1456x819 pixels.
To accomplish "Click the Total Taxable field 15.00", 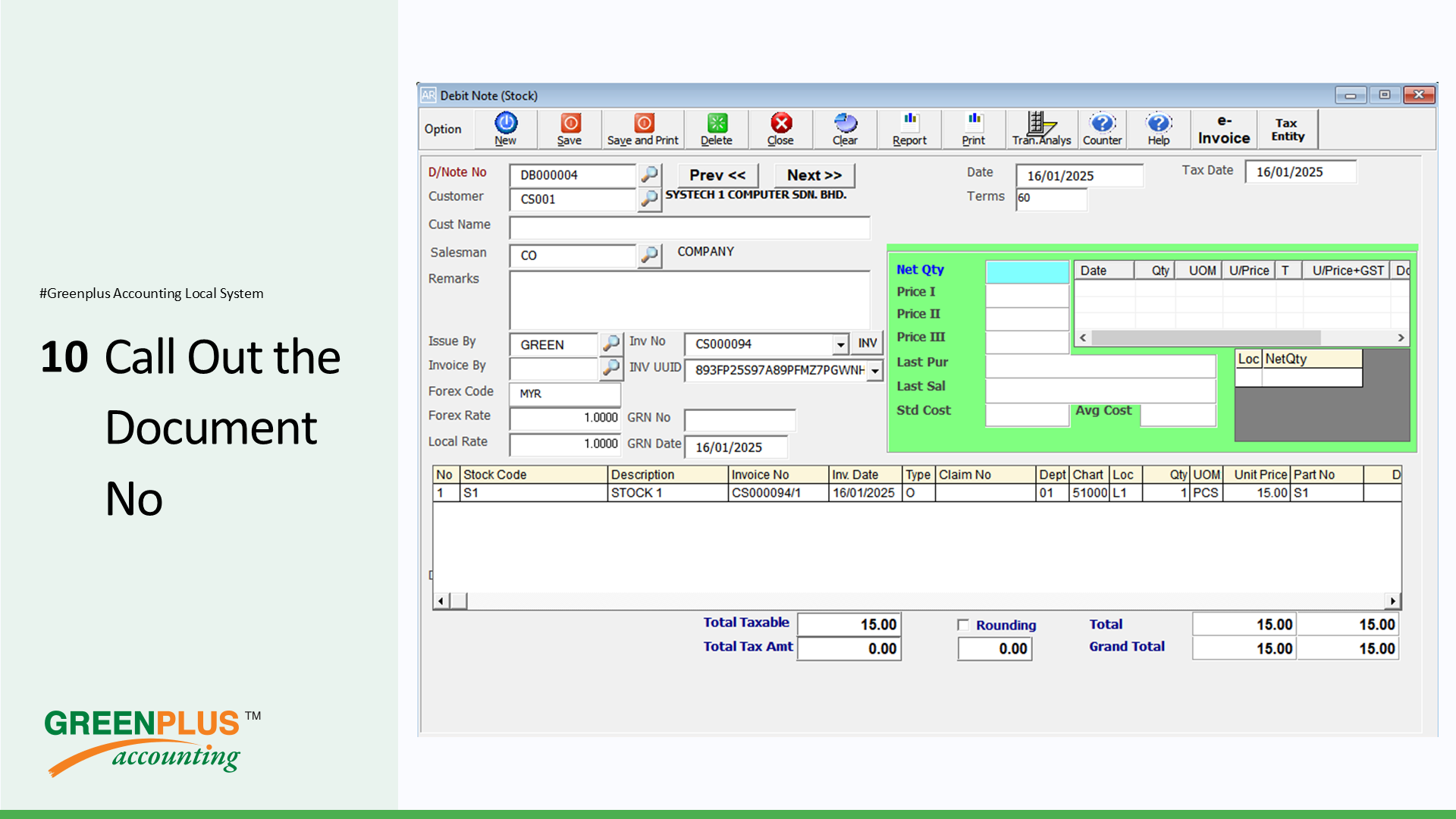I will (849, 625).
